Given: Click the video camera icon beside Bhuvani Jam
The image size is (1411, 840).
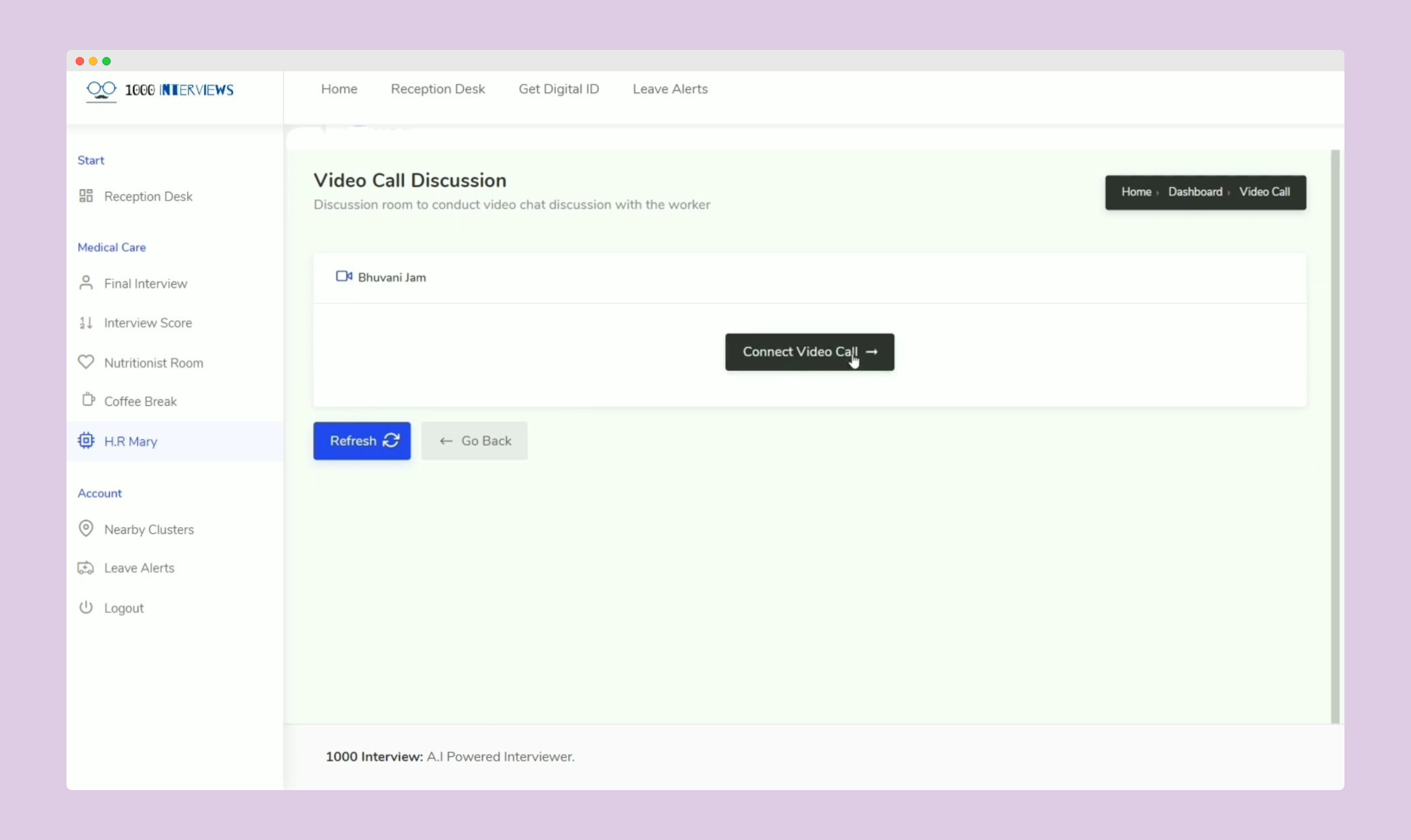Looking at the screenshot, I should point(343,276).
